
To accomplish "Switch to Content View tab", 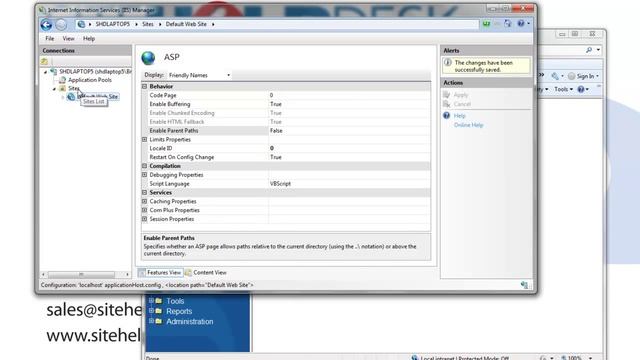I will [x=206, y=272].
